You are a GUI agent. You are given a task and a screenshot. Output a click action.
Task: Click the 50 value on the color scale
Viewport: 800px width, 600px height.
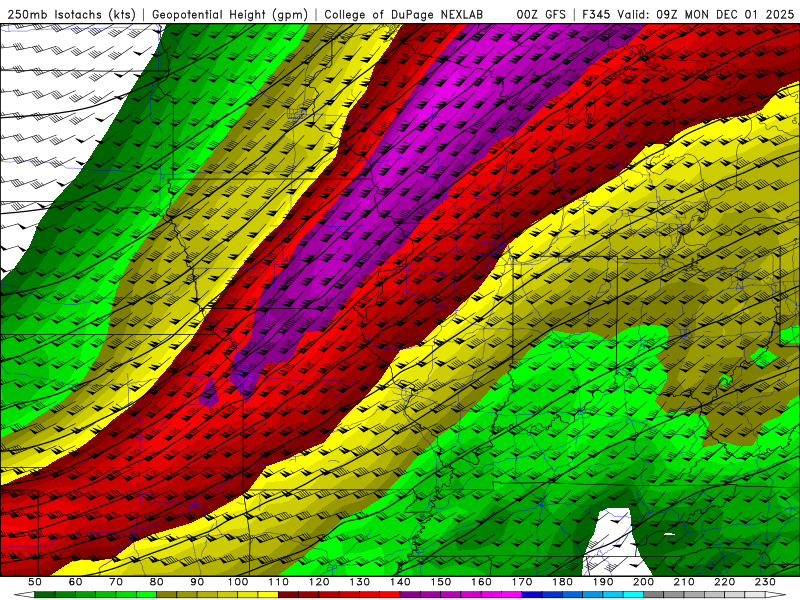coord(34,582)
